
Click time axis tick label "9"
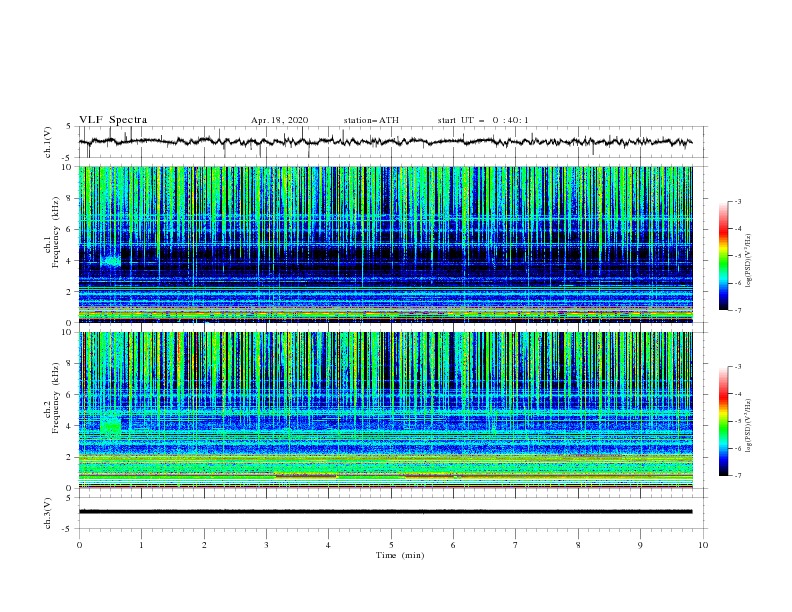pyautogui.click(x=640, y=545)
